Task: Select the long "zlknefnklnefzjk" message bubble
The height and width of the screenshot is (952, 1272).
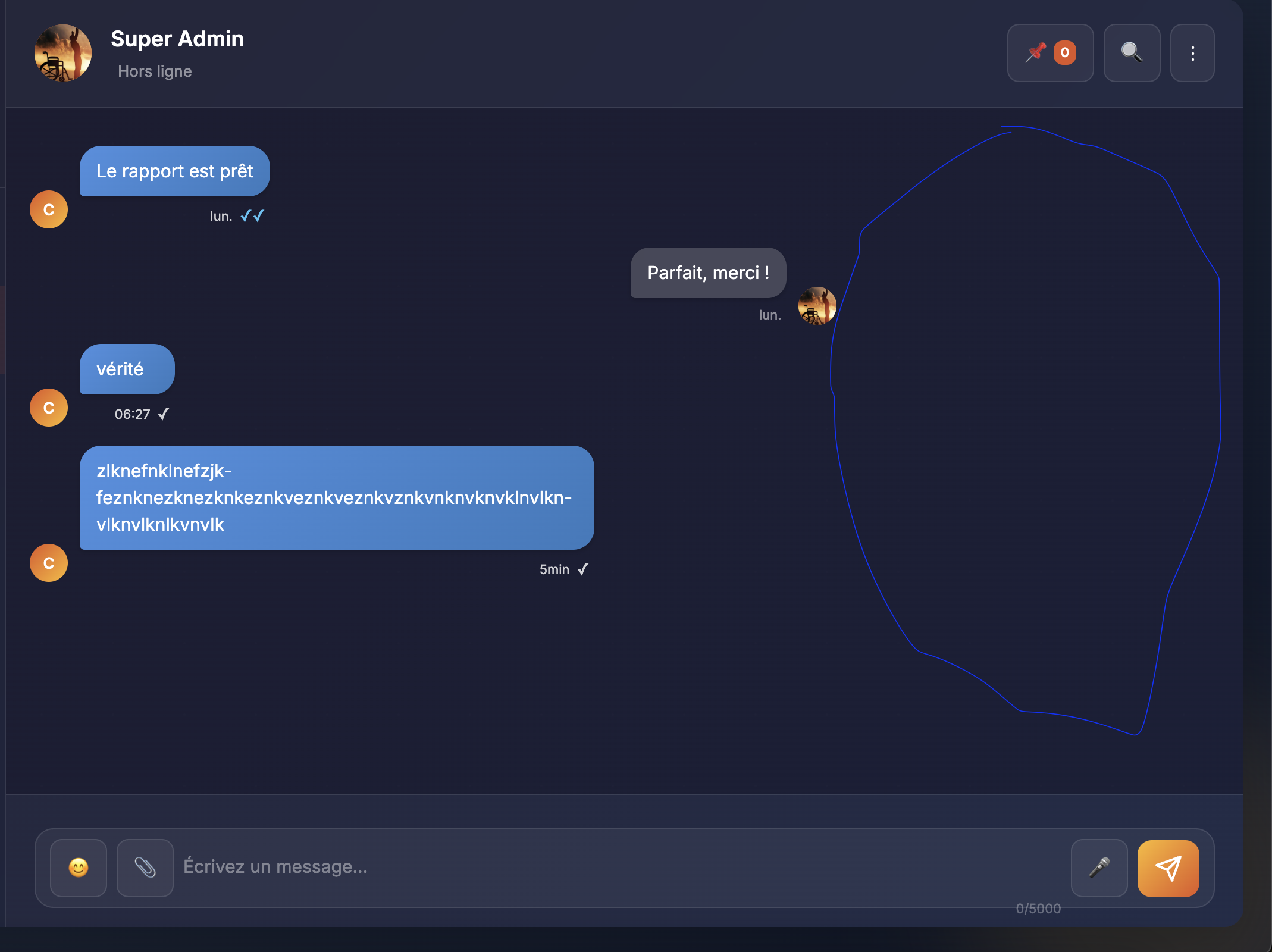Action: click(x=337, y=497)
